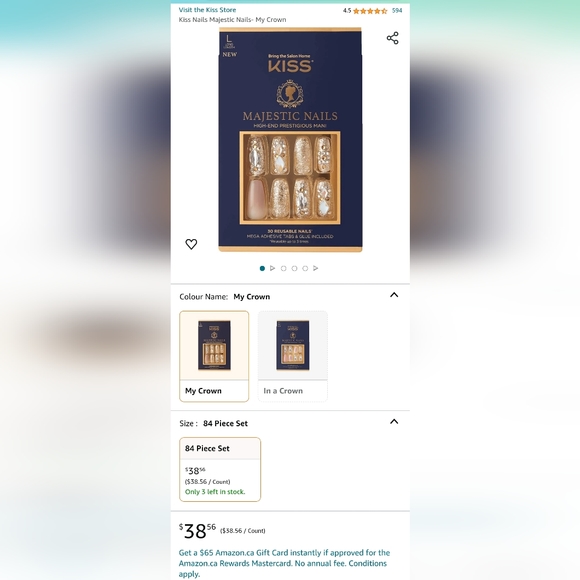The width and height of the screenshot is (580, 580).
Task: Play the first product video indicator
Action: point(273,268)
